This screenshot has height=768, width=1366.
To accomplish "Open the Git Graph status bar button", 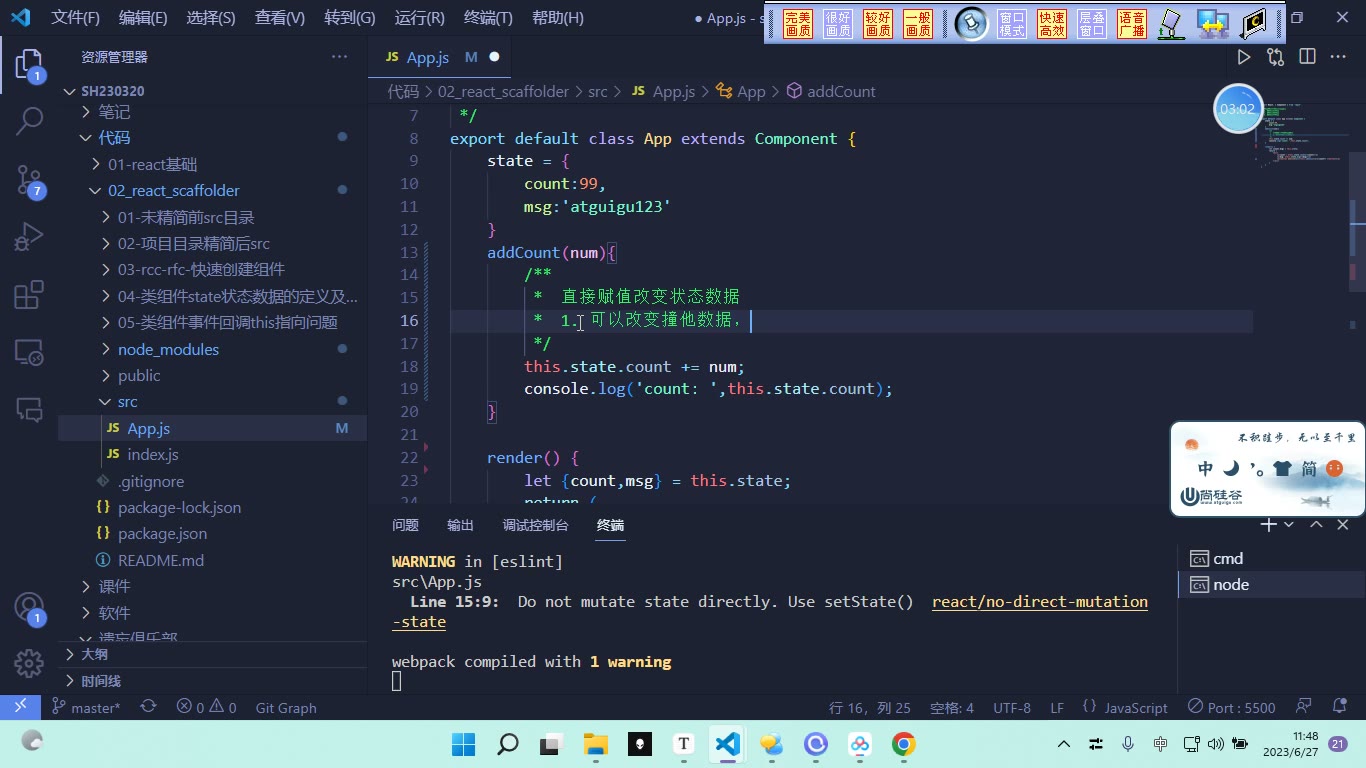I will [x=286, y=707].
